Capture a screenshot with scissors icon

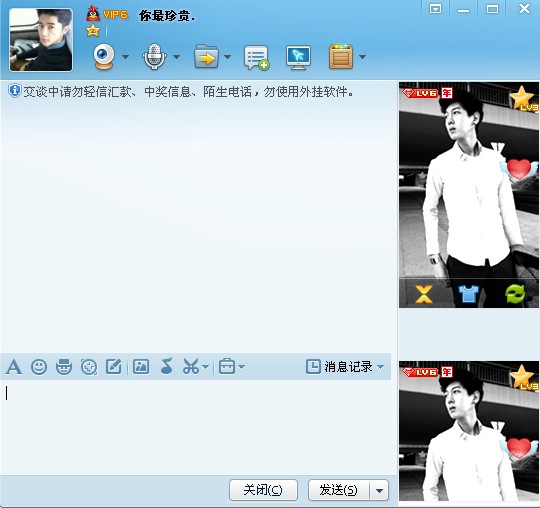click(191, 366)
